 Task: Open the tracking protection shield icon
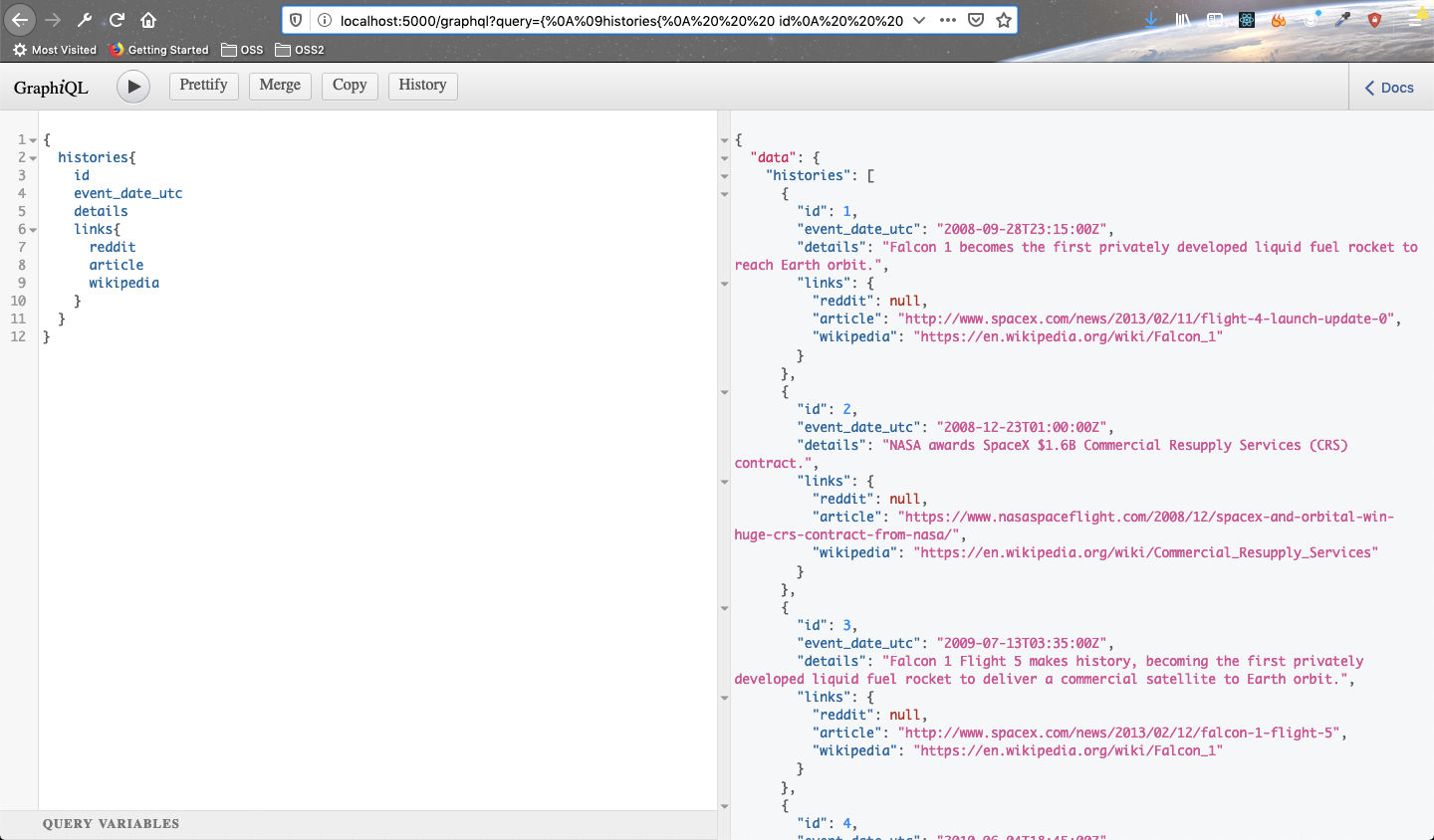pyautogui.click(x=296, y=20)
